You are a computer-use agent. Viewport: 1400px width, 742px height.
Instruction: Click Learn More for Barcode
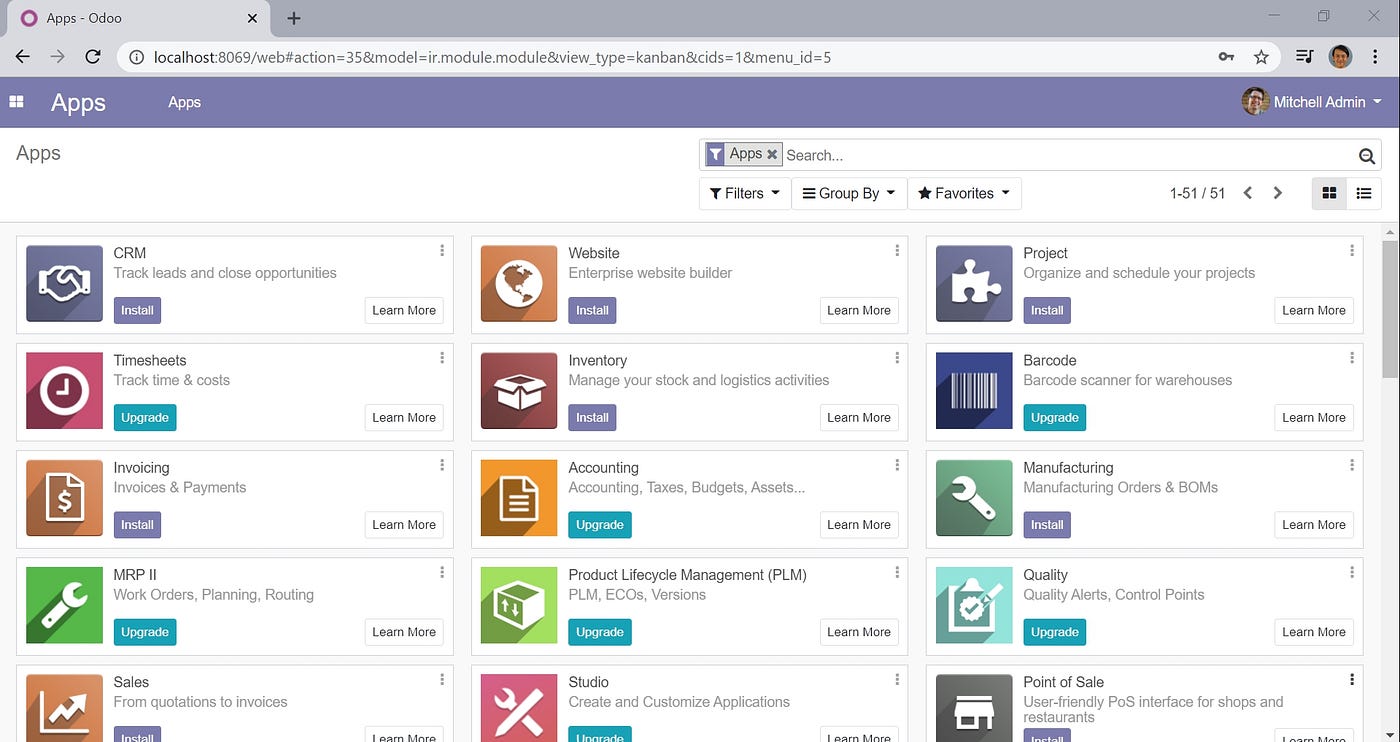coord(1314,417)
